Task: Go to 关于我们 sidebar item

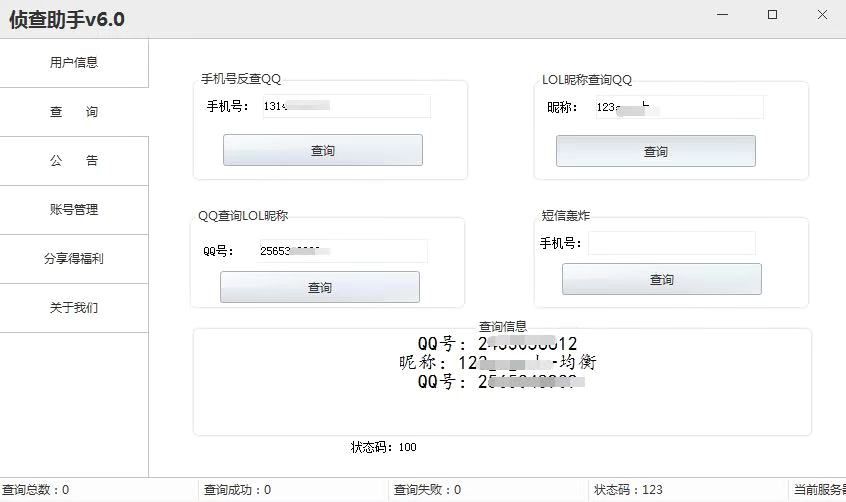Action: [74, 308]
